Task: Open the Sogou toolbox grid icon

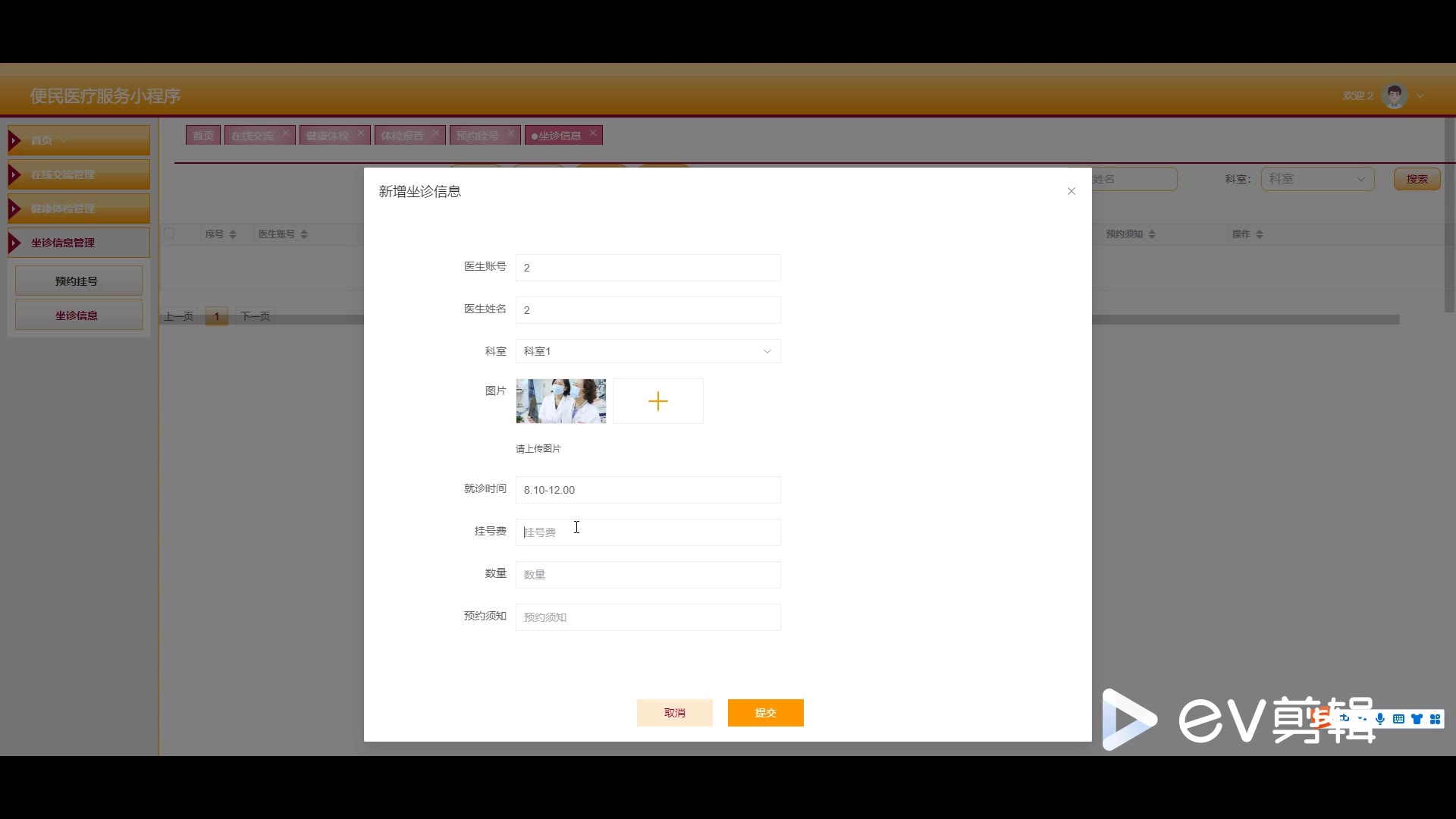Action: click(x=1435, y=719)
